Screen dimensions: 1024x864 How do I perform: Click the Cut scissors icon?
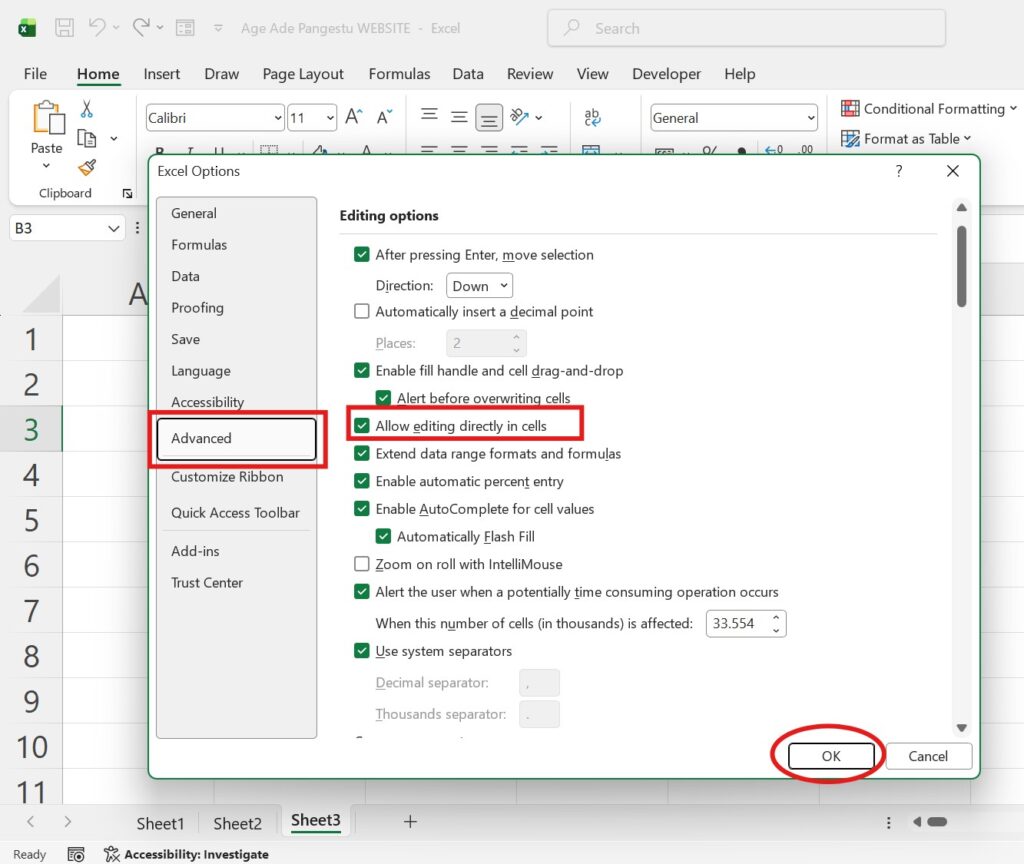(86, 108)
